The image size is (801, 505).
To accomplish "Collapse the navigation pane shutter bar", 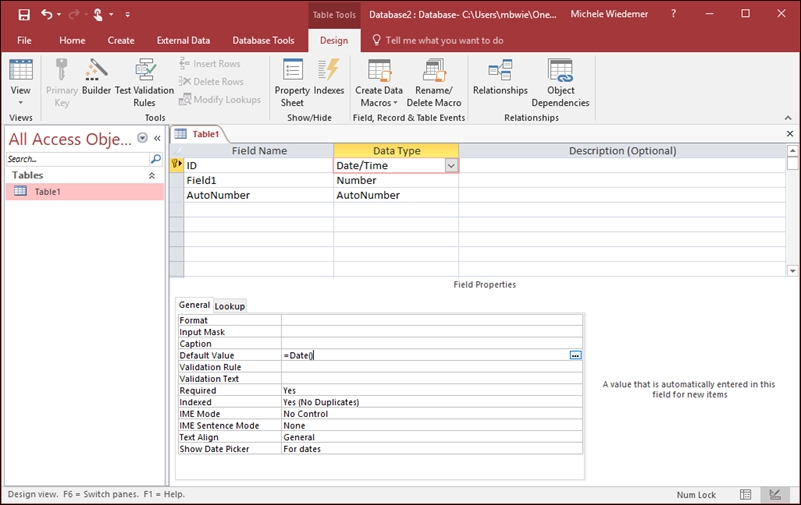I will (157, 138).
